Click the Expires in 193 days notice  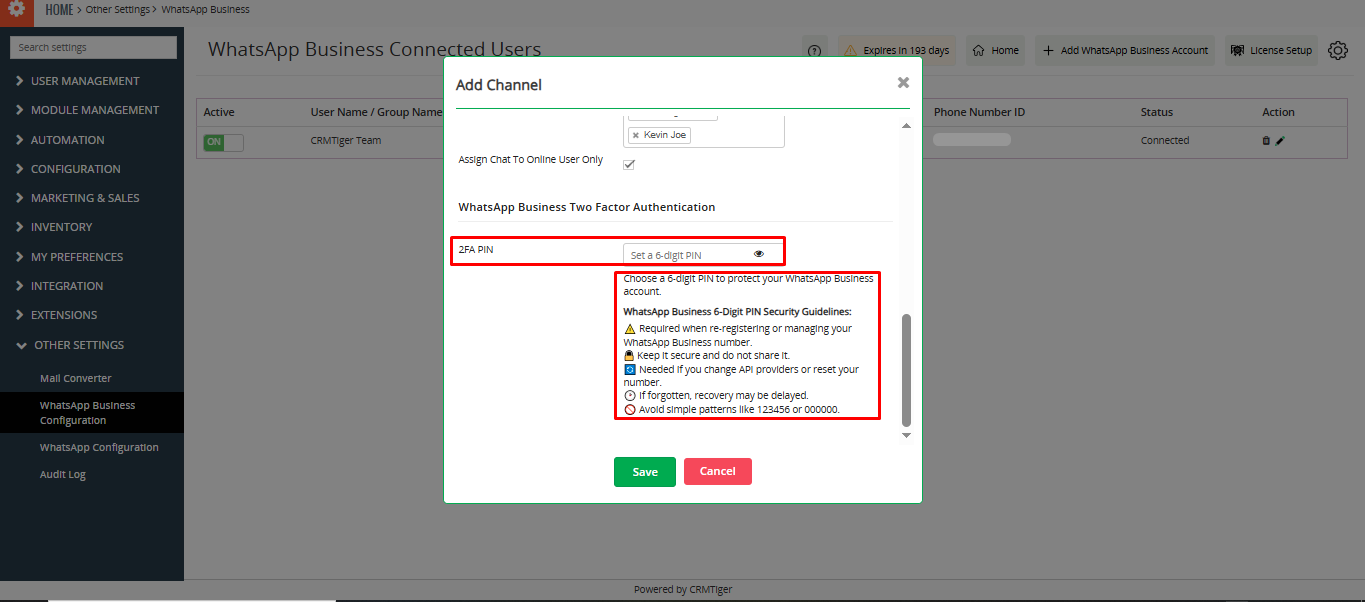pos(897,50)
